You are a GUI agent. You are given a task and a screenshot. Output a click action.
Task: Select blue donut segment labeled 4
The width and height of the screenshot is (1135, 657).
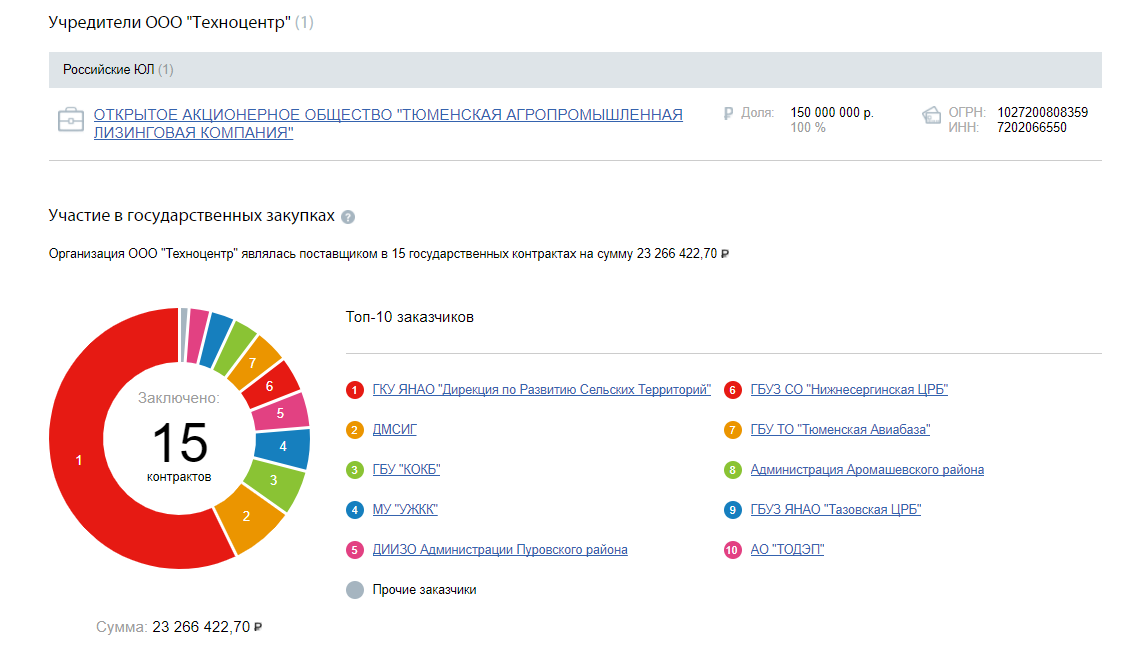(x=282, y=446)
